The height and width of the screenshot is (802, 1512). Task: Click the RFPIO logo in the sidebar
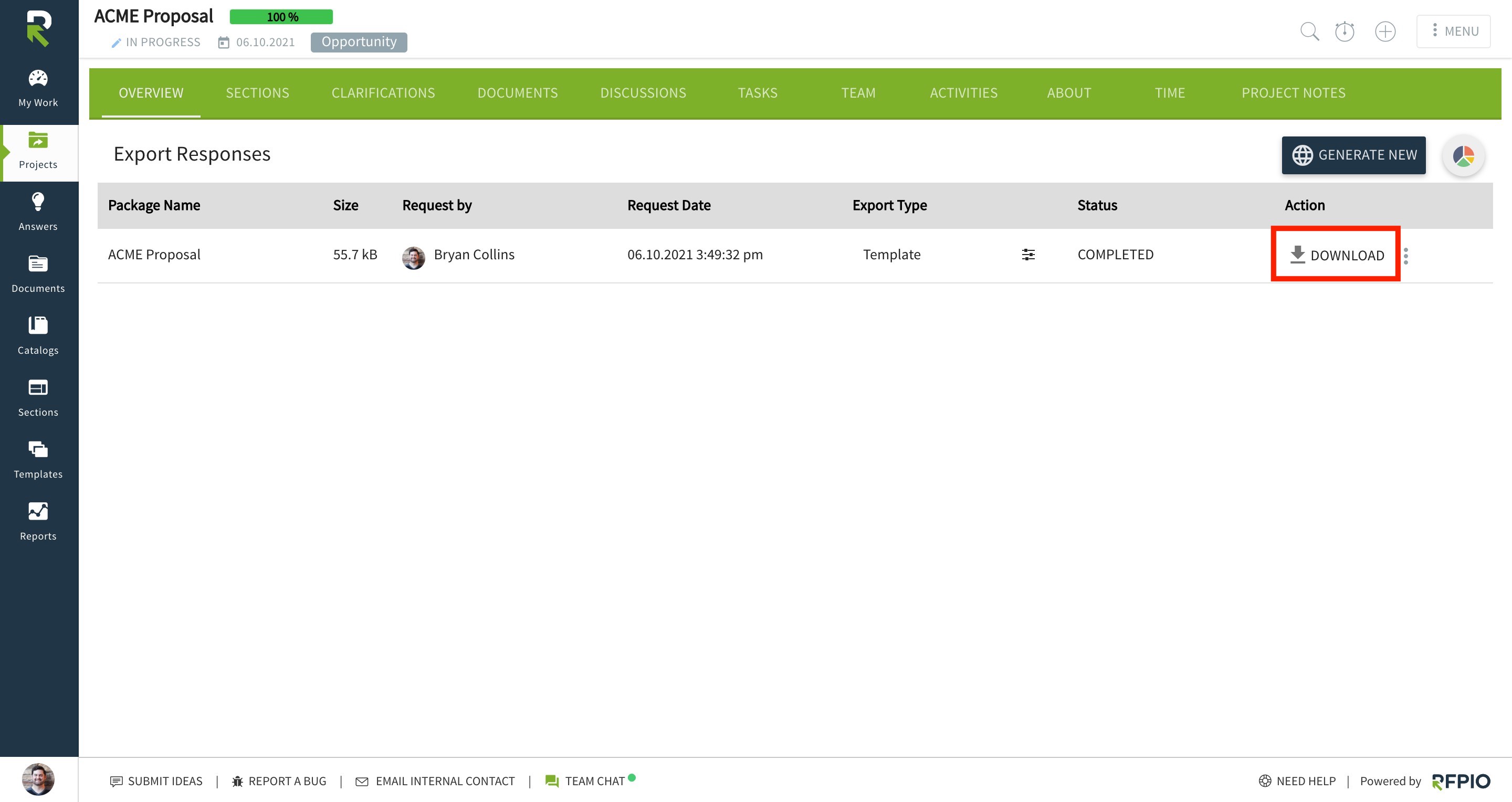point(39,28)
